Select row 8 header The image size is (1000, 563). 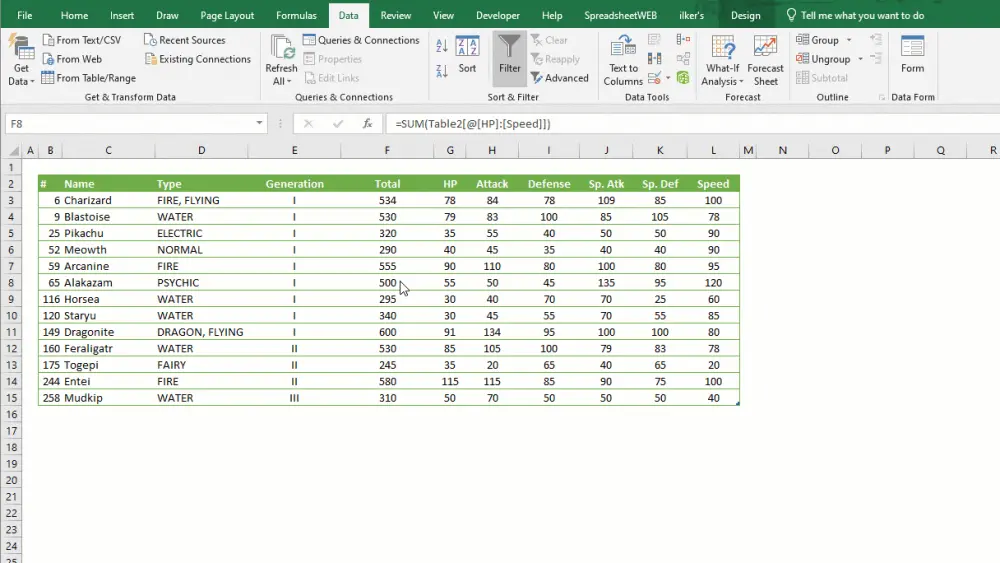point(11,282)
